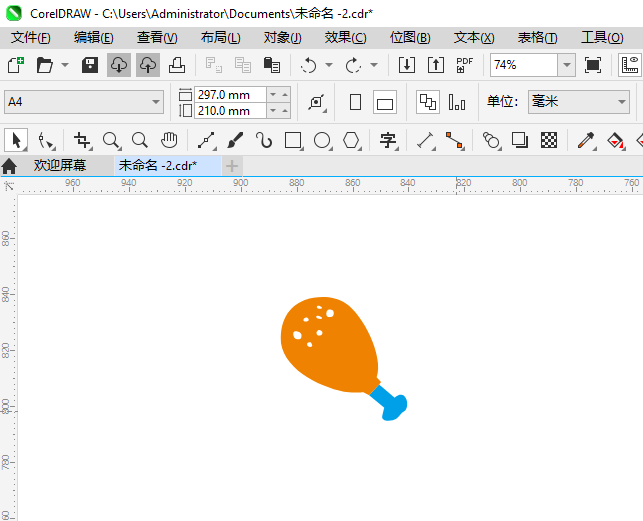
Task: Open the units dropdown showing 毫米
Action: point(579,102)
